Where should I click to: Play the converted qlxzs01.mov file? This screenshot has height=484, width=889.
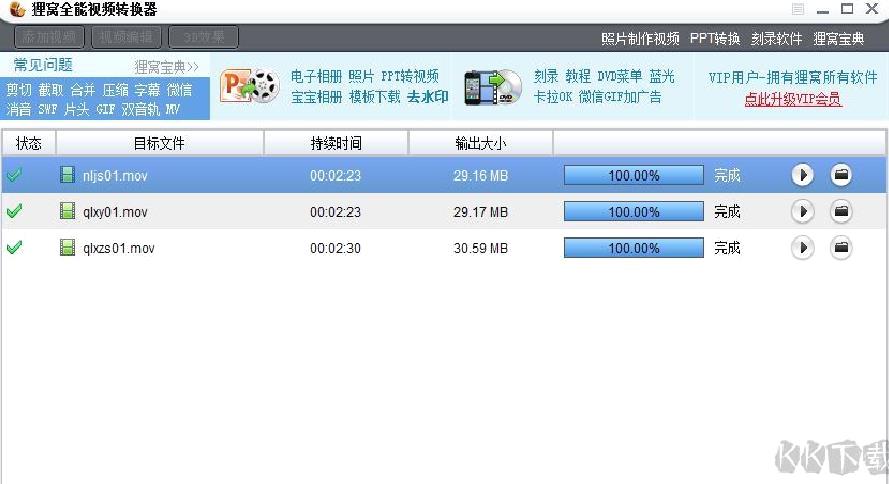click(802, 248)
